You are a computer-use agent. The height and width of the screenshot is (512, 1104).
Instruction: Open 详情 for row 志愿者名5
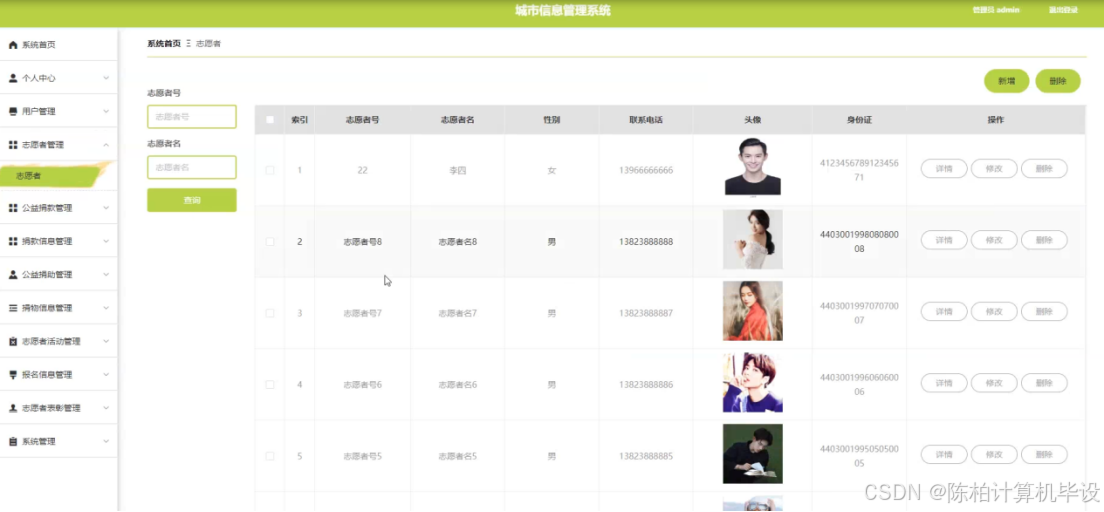(x=943, y=455)
